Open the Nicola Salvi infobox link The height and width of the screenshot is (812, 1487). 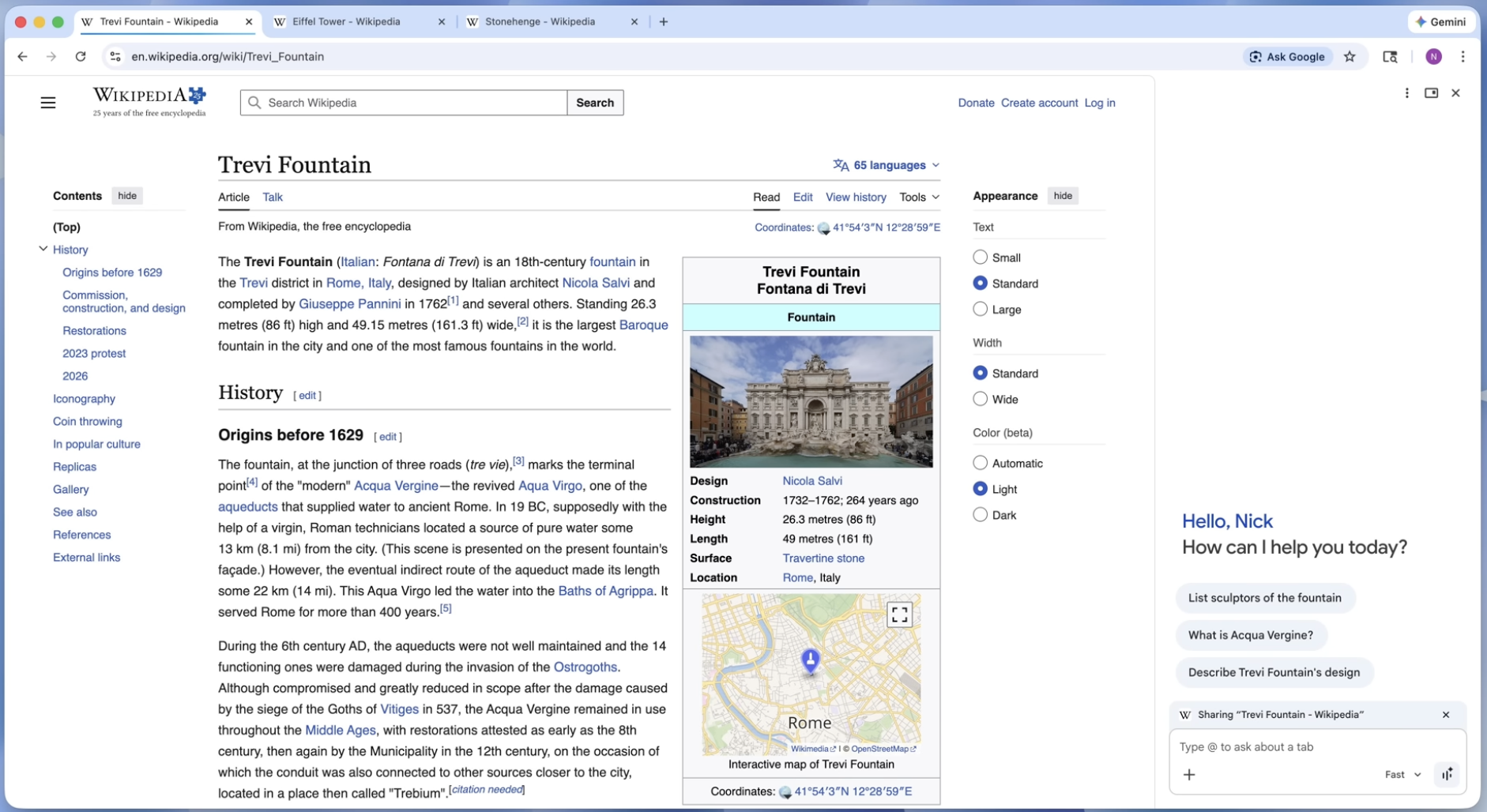[x=812, y=481]
